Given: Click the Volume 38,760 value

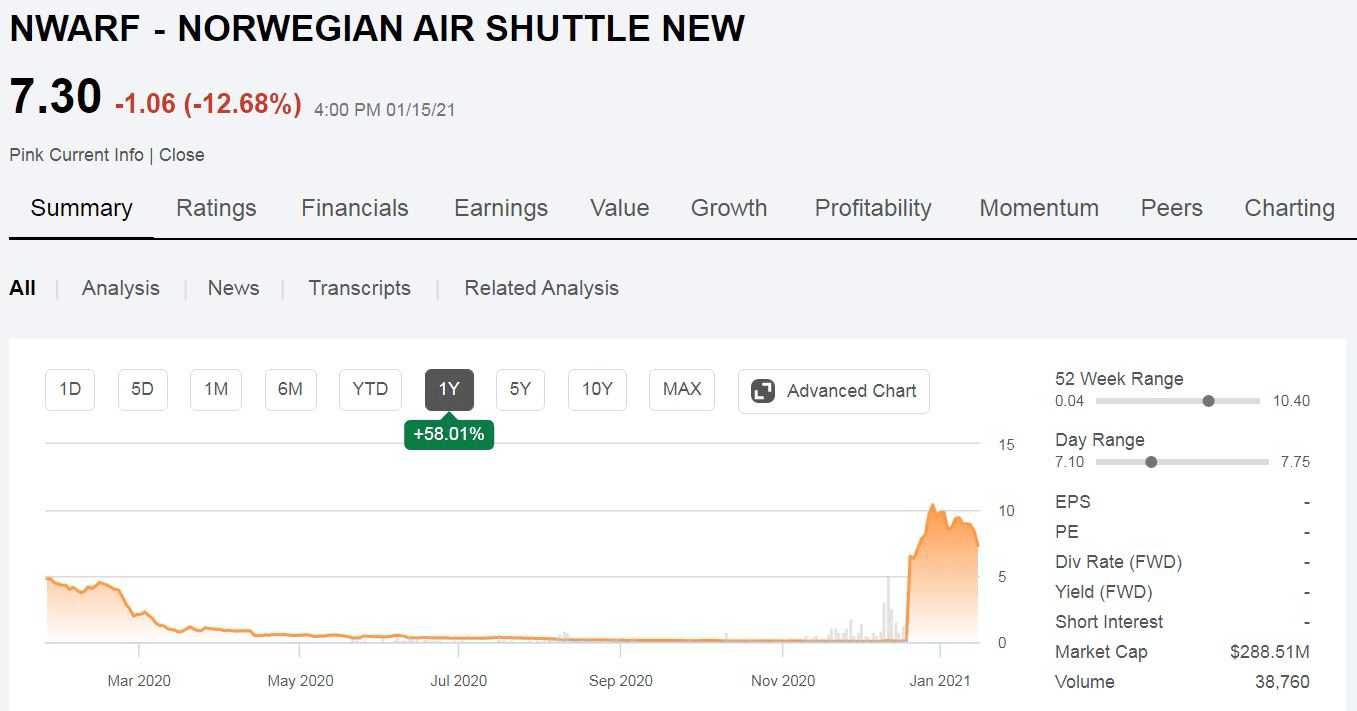Looking at the screenshot, I should tap(1282, 682).
